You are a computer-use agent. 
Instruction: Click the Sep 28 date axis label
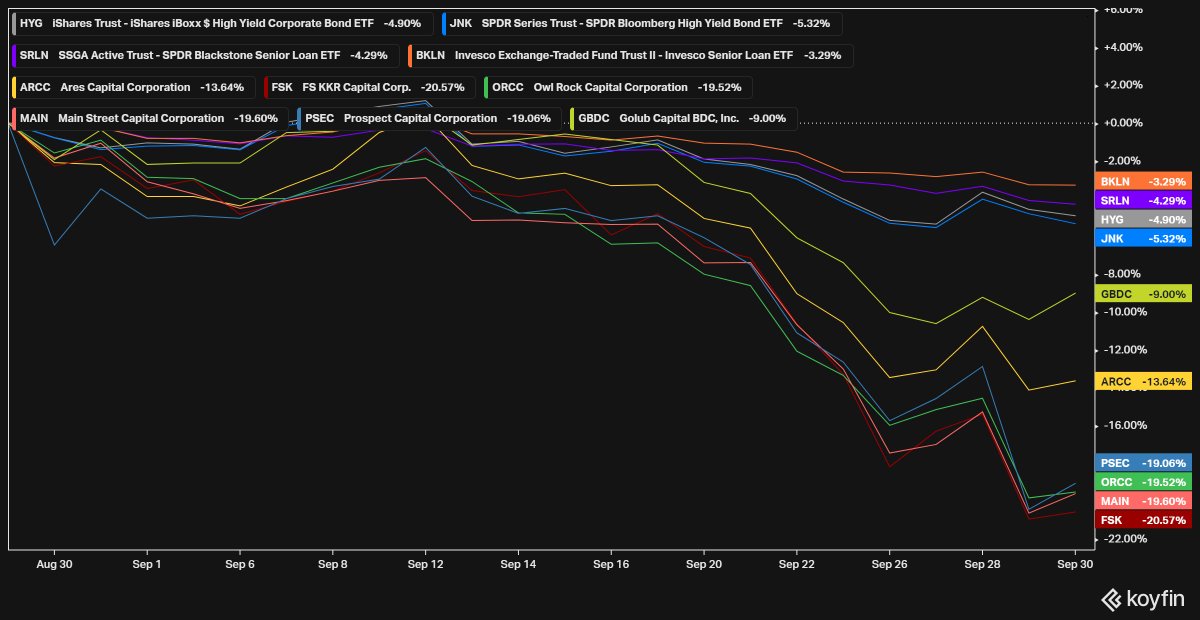coord(982,564)
